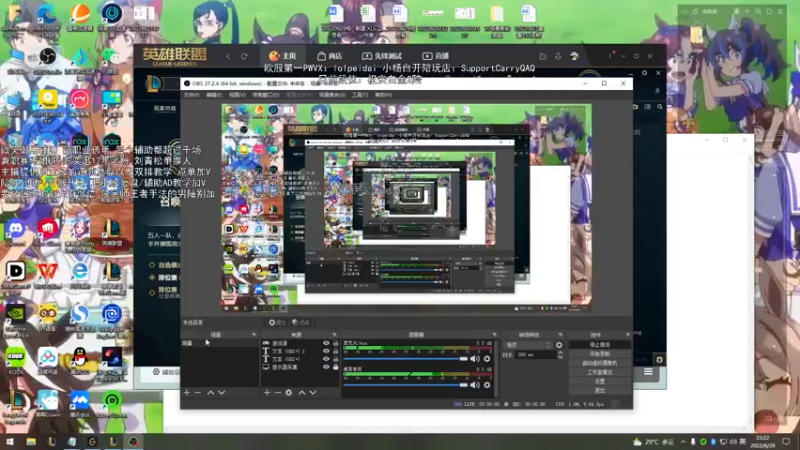
Task: Pop out the 场景 Scenes dock panel
Action: coord(254,335)
